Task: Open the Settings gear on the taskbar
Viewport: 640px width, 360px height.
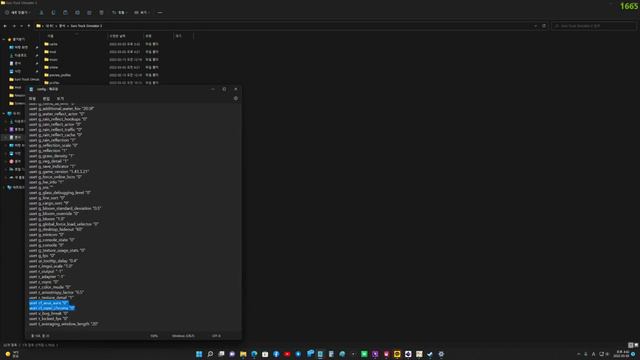Action: [441, 354]
